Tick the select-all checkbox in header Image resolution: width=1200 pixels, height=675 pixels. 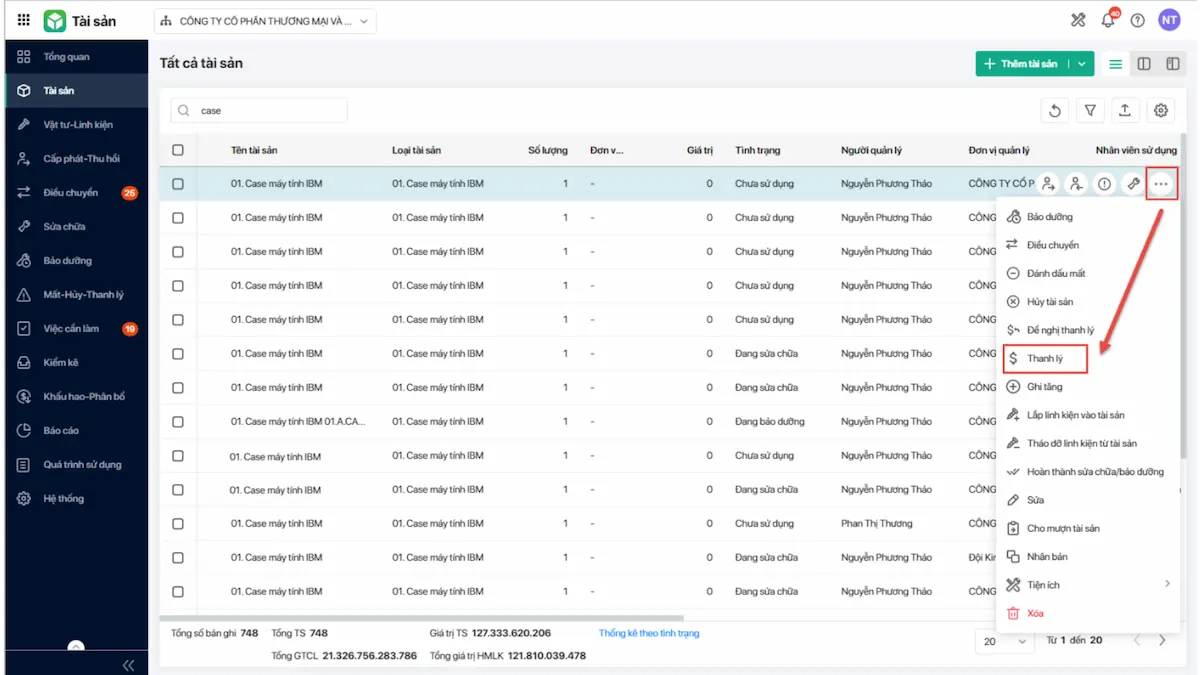point(178,150)
